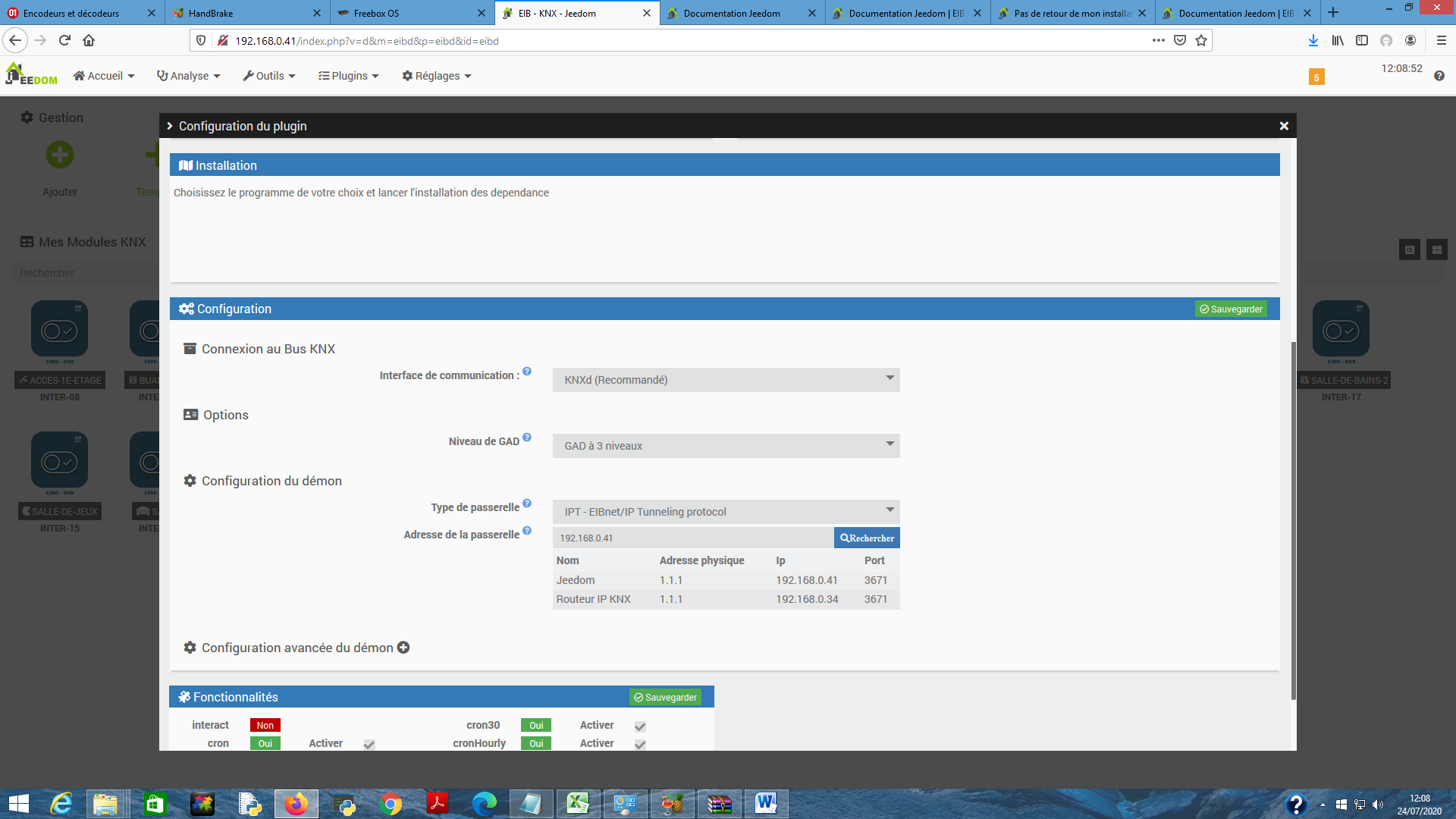This screenshot has width=1456, height=819.
Task: Open Jeedom help question mark icon
Action: tap(1439, 76)
